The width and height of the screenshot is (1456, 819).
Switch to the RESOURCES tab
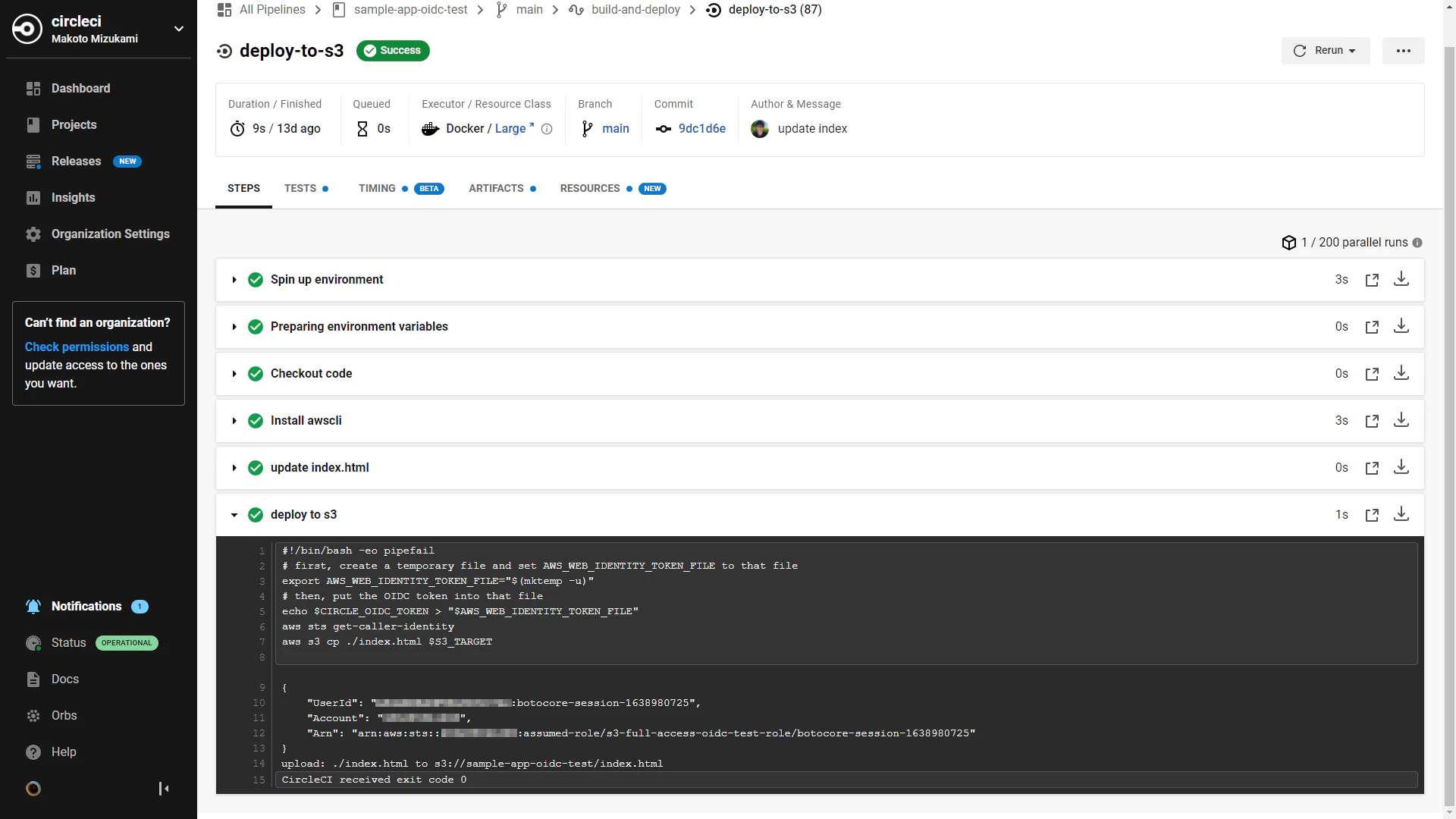coord(613,188)
